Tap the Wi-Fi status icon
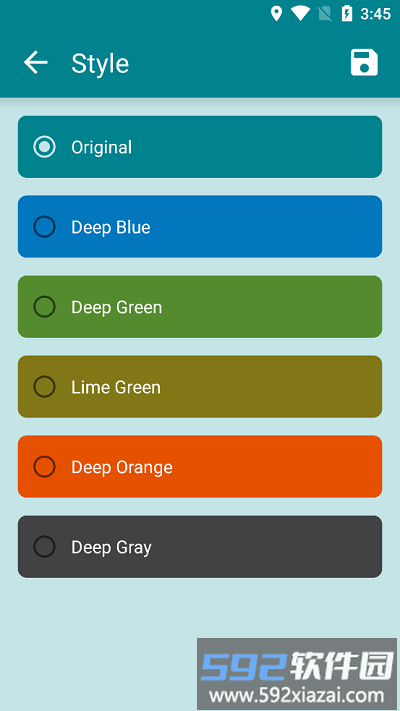 point(300,14)
